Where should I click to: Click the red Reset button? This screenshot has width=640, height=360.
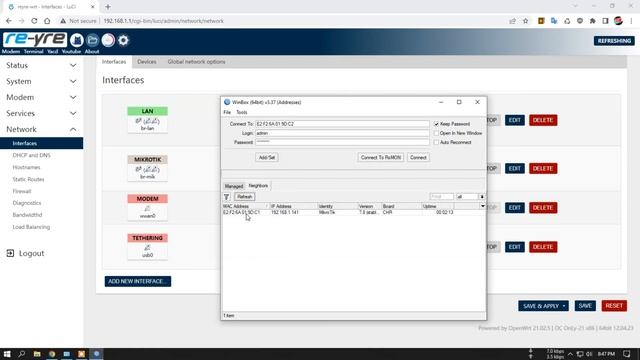[x=614, y=306]
